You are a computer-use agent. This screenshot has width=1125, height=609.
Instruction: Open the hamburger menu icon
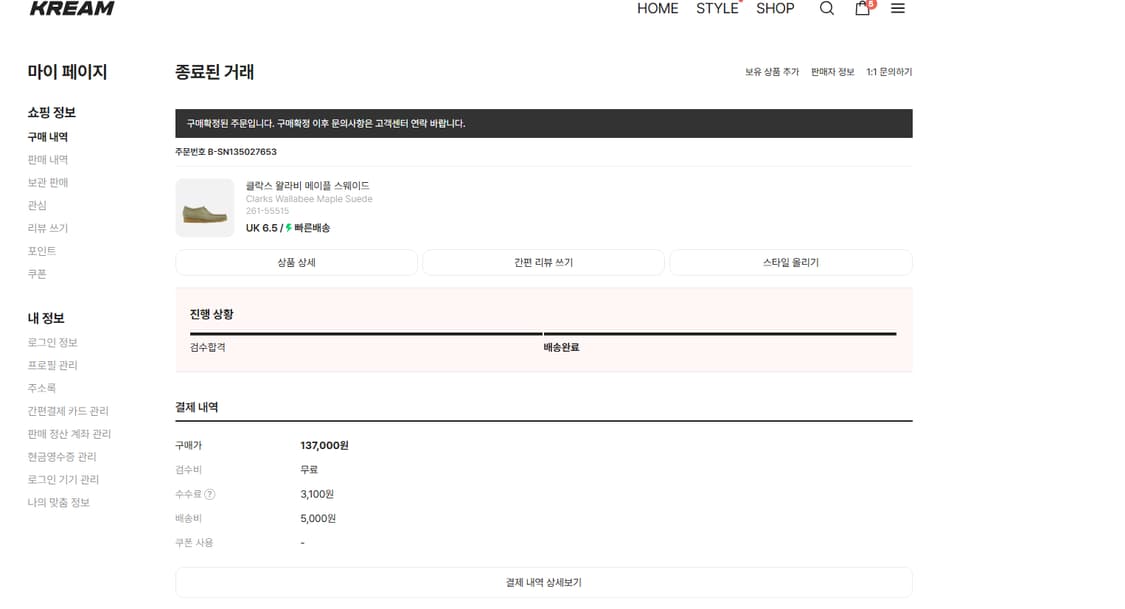click(x=898, y=8)
